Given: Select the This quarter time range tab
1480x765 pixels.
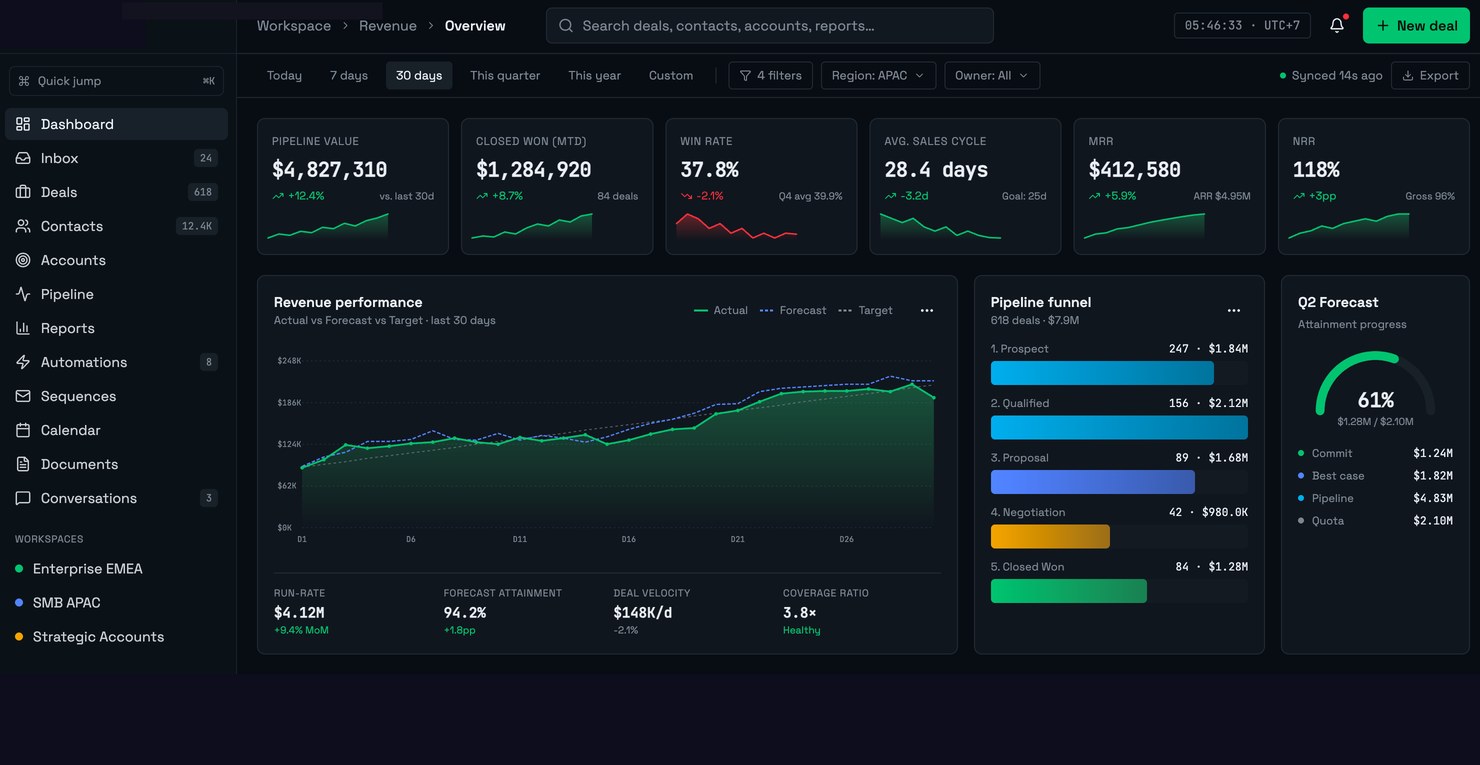Looking at the screenshot, I should pyautogui.click(x=505, y=76).
